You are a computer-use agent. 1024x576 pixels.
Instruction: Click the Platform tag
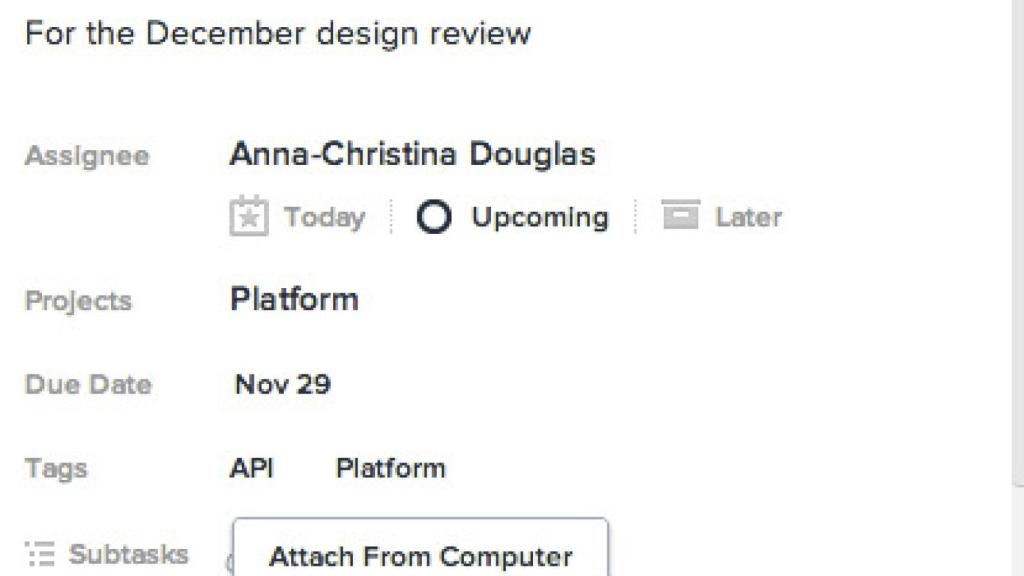tap(391, 467)
